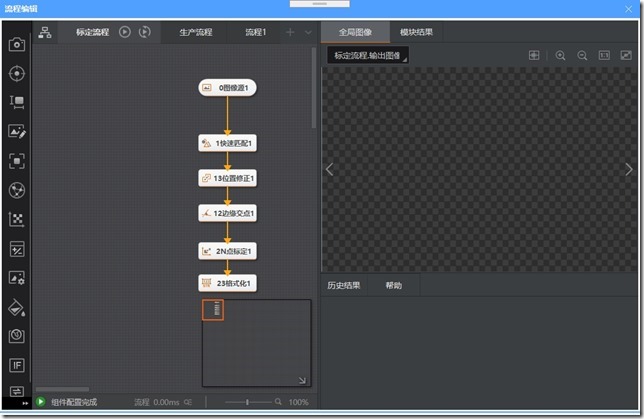Open the 标定流程.输出图像 dropdown

tap(368, 55)
